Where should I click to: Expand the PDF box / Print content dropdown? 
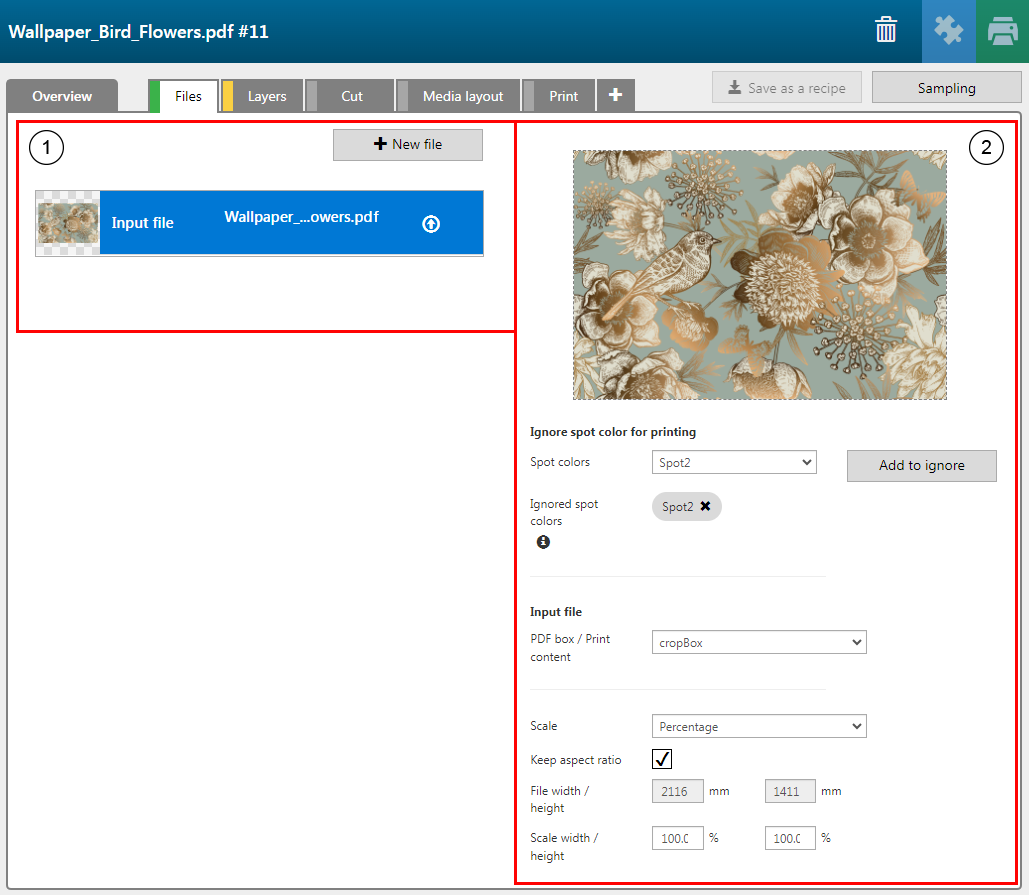pos(758,642)
